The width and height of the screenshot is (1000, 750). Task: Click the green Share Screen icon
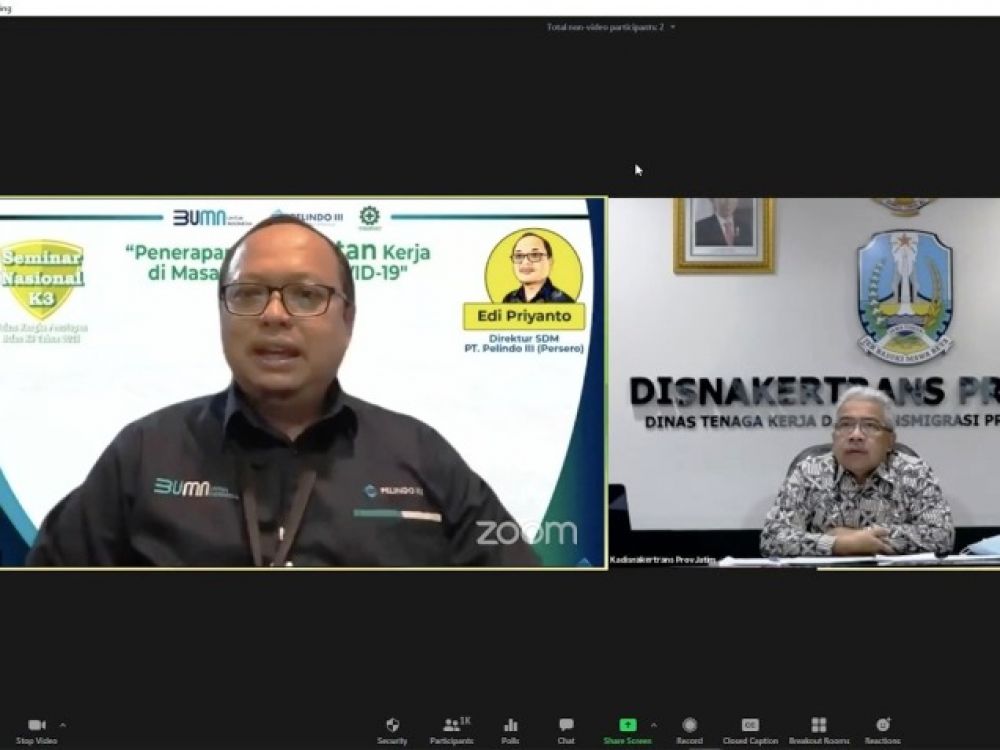tap(627, 725)
